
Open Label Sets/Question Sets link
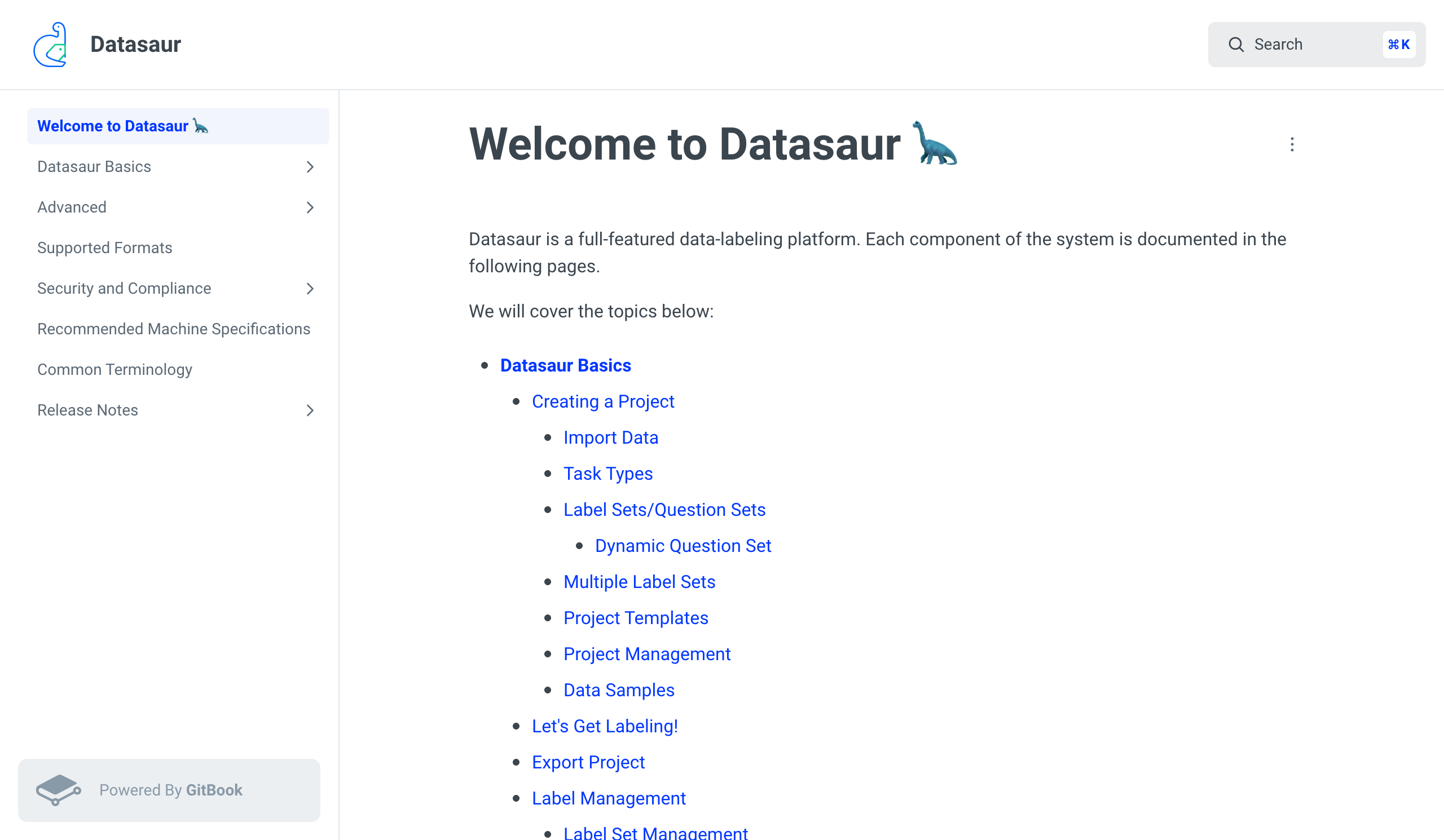coord(664,510)
